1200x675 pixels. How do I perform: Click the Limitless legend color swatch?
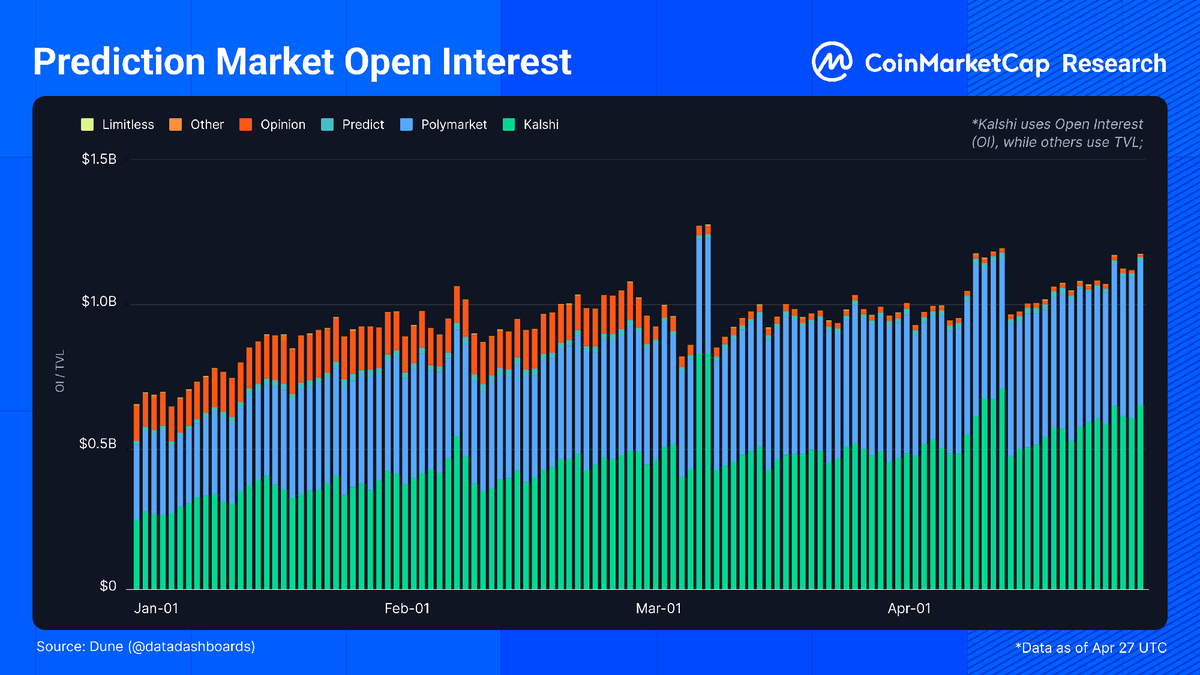pyautogui.click(x=87, y=125)
